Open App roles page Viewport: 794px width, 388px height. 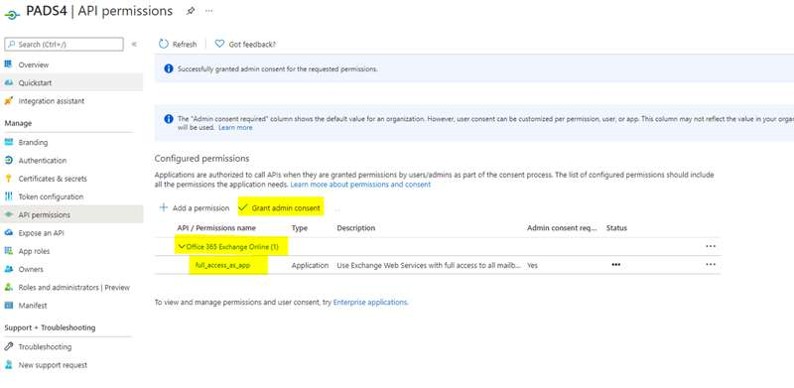[x=34, y=251]
